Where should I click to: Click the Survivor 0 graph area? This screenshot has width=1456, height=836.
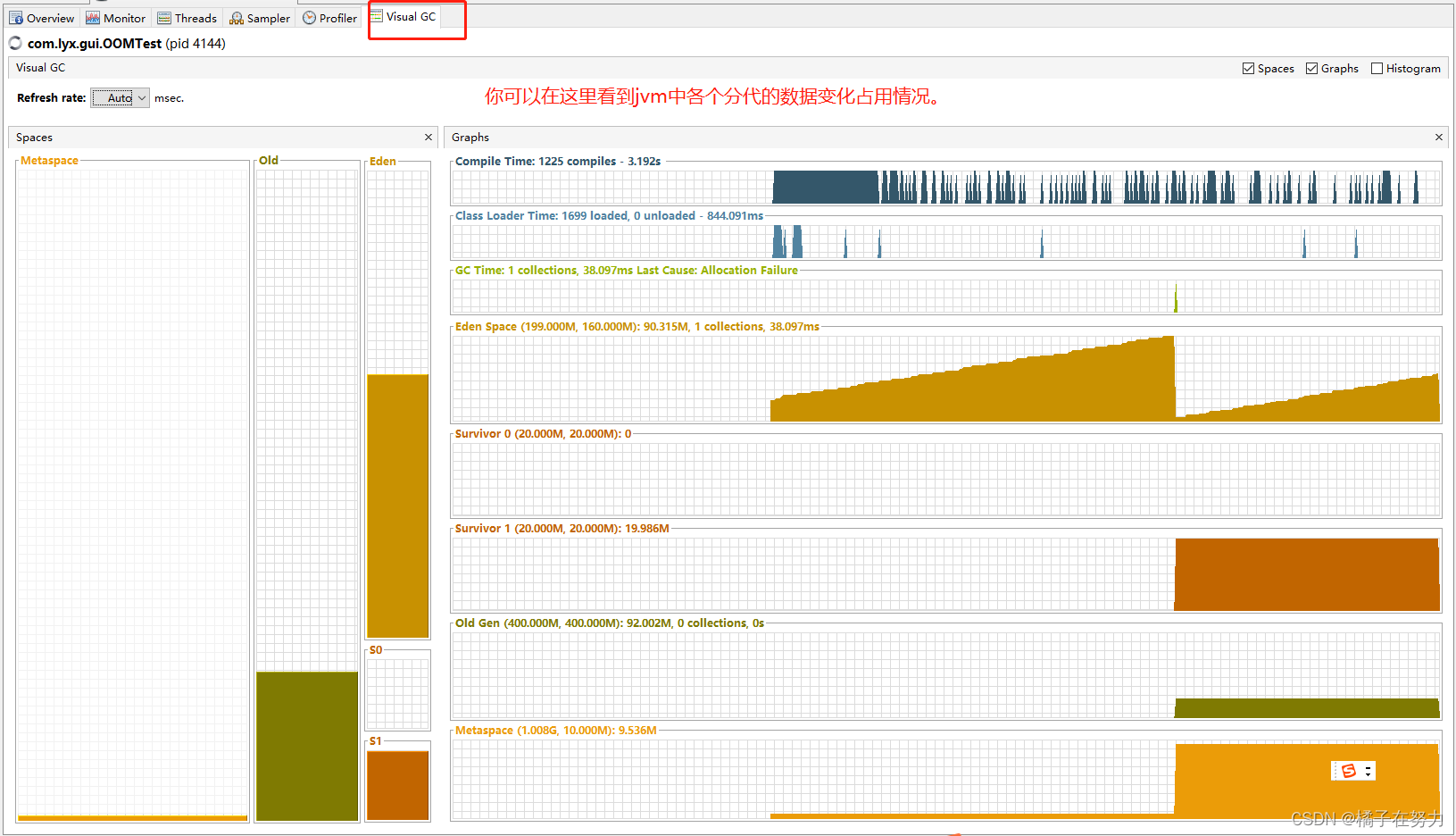[x=946, y=479]
